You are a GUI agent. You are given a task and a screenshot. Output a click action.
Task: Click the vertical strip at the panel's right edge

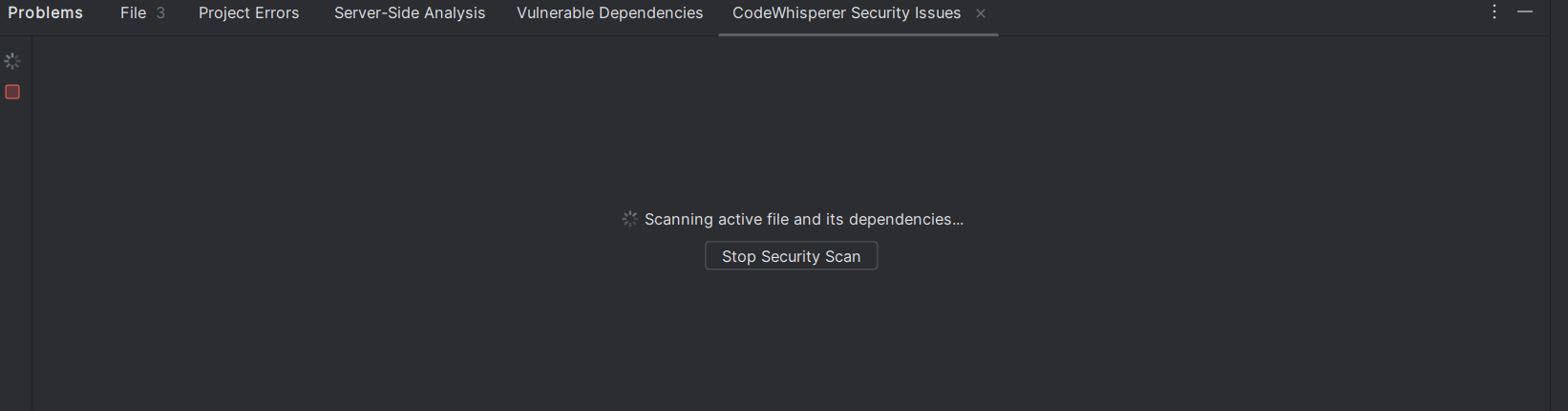click(x=1558, y=220)
